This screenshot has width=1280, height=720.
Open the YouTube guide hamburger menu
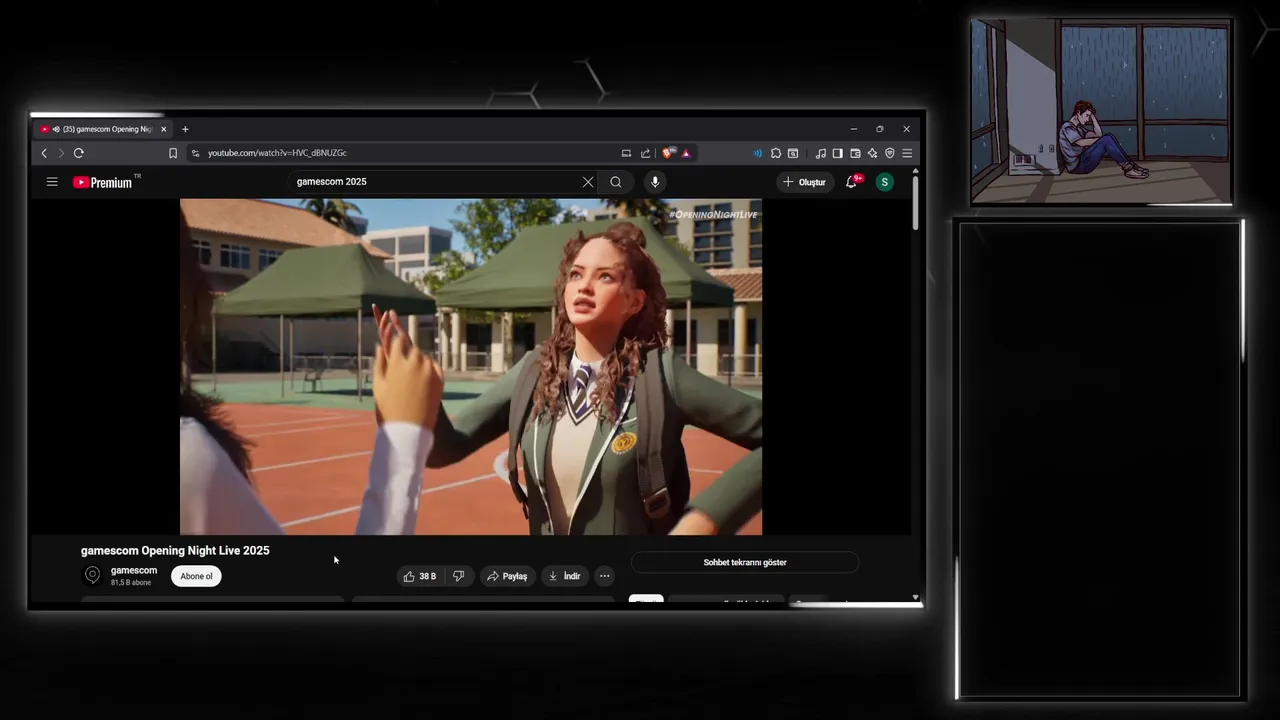coord(52,182)
